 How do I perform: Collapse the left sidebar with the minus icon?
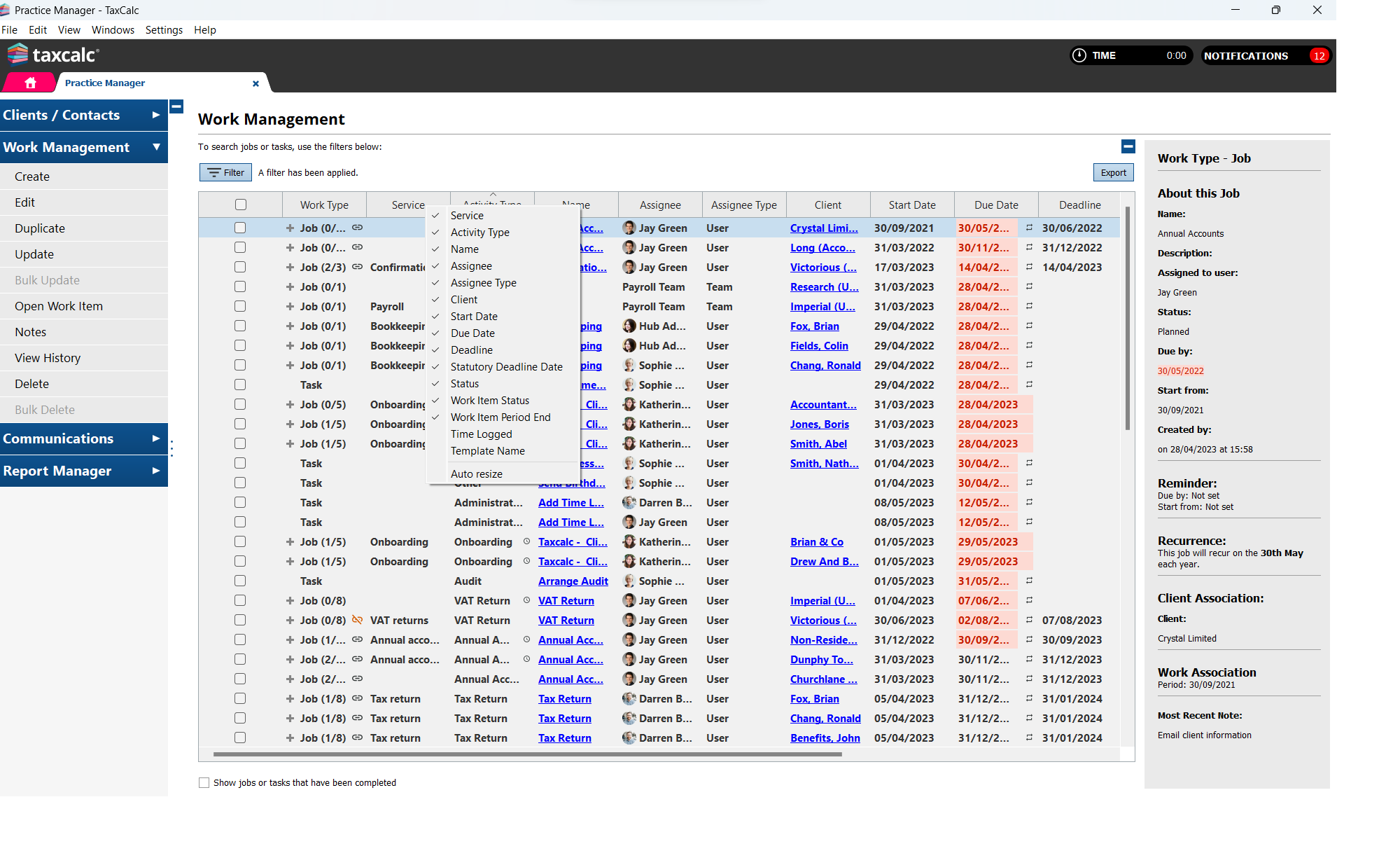click(176, 106)
